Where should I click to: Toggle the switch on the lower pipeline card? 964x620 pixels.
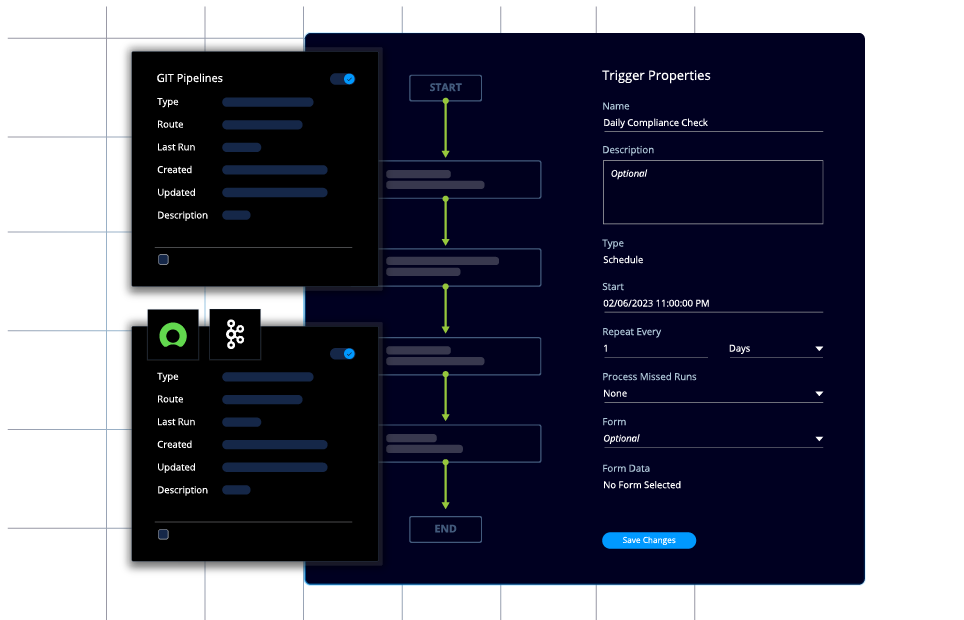coord(343,354)
